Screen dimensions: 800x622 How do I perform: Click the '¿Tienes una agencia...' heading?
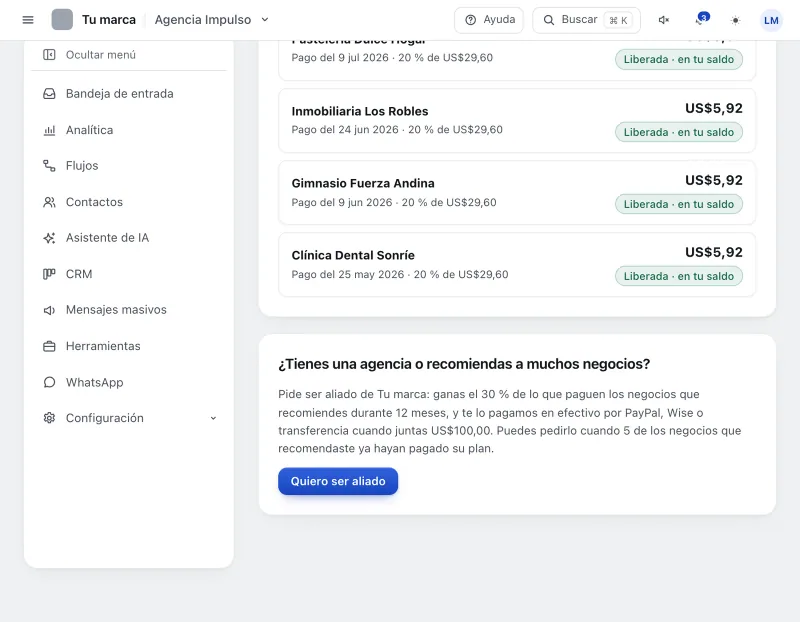464,364
